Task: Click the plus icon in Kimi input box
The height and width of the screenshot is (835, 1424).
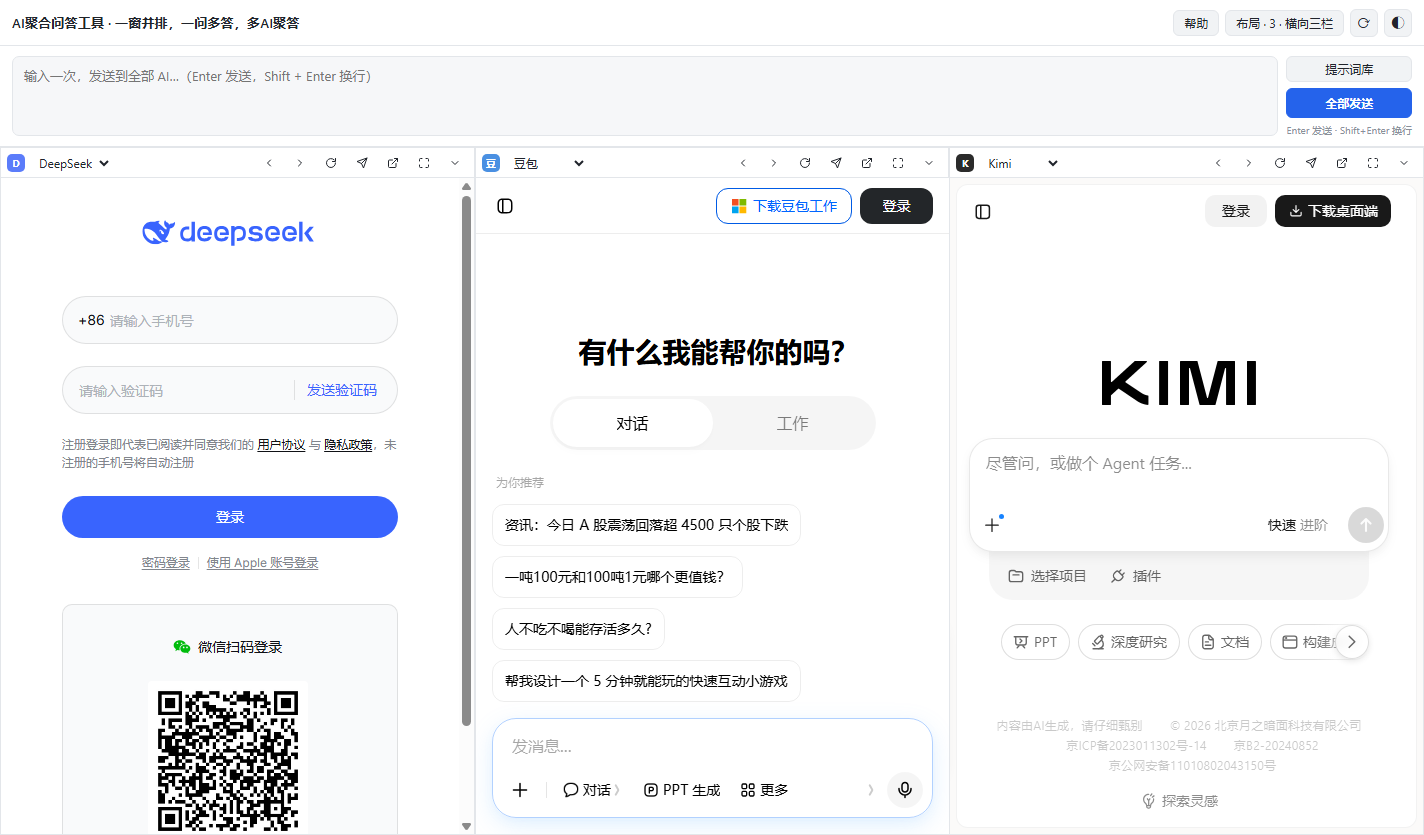Action: pyautogui.click(x=992, y=525)
